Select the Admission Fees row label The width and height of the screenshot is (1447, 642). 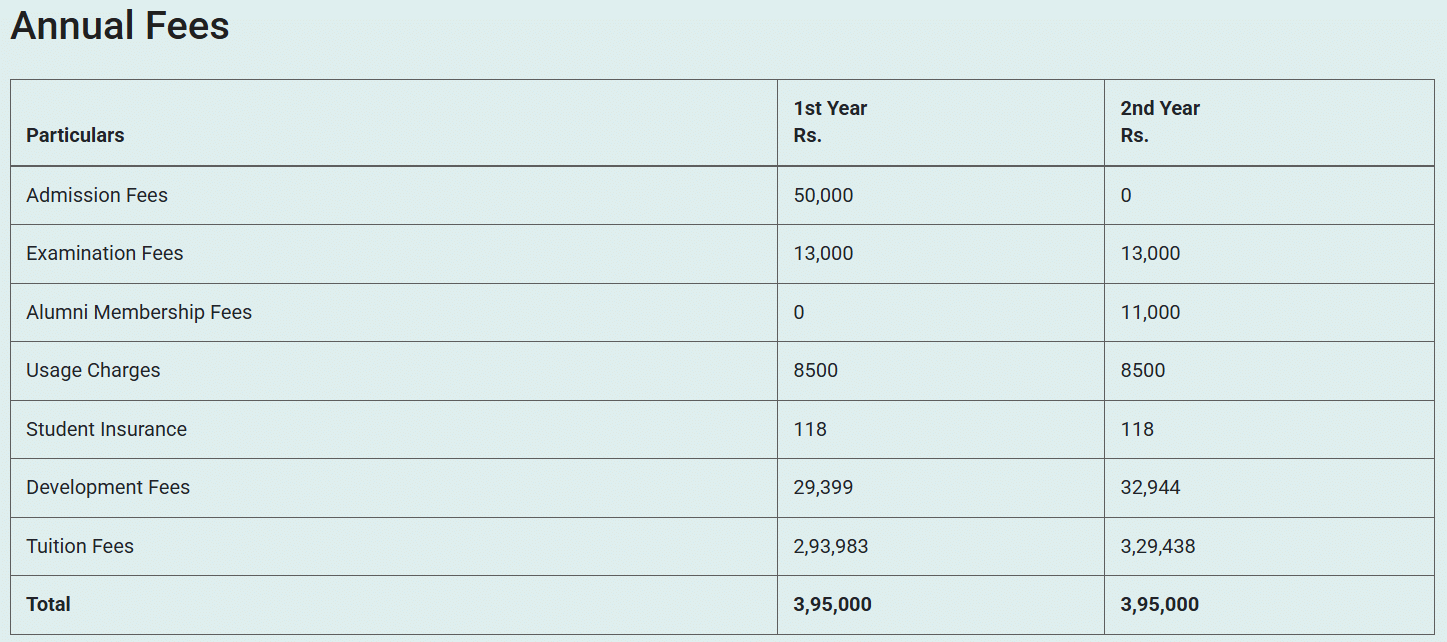coord(97,195)
